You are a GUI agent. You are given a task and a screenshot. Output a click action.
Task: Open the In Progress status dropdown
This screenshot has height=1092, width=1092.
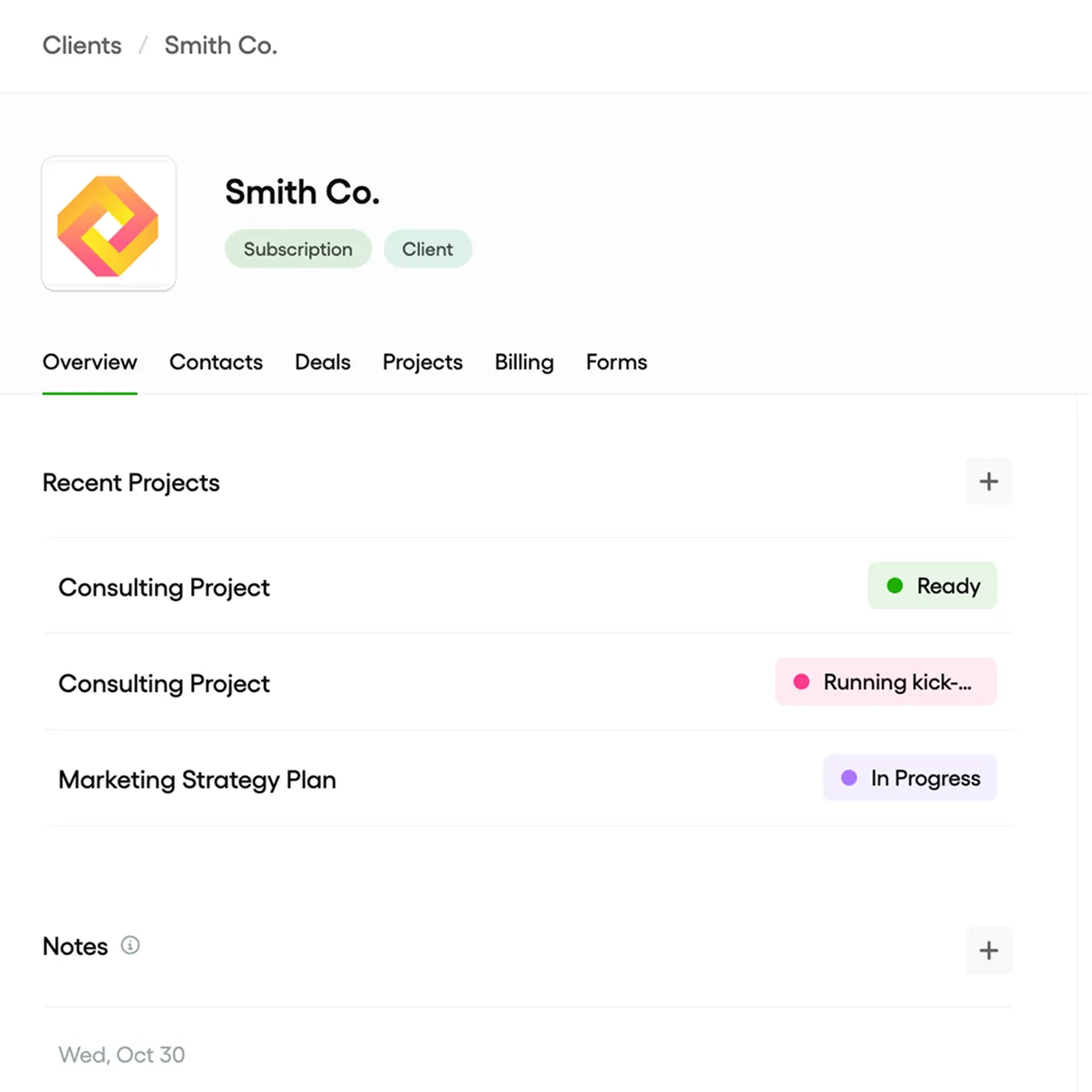point(909,778)
